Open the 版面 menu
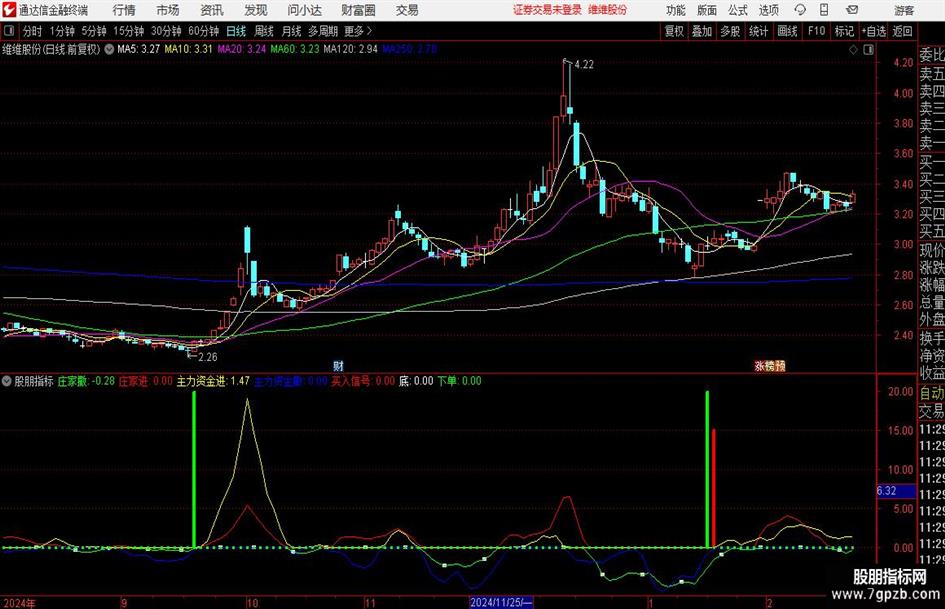The height and width of the screenshot is (609, 945). [x=706, y=10]
